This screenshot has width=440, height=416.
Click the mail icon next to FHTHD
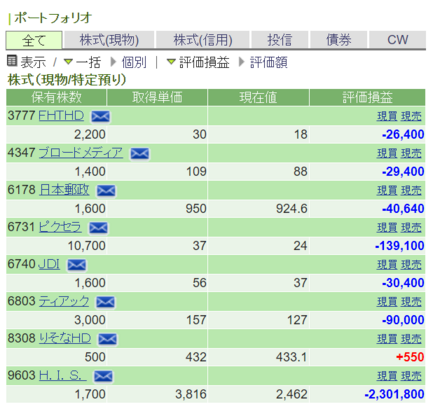[x=100, y=116]
